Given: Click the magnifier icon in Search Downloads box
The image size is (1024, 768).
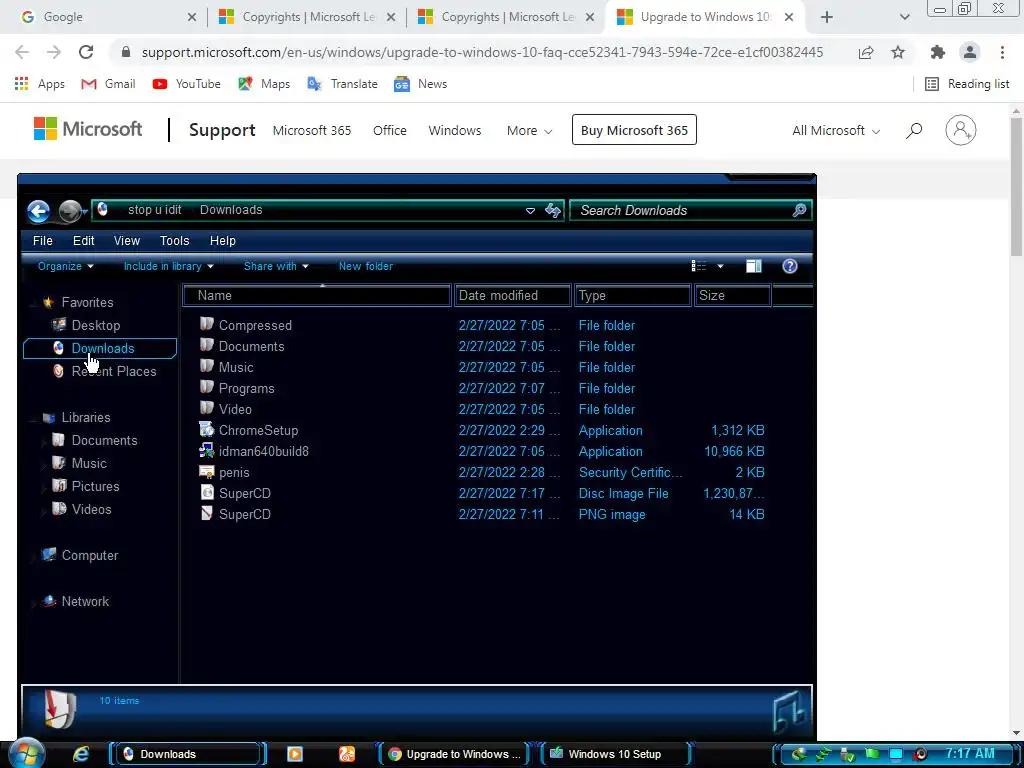Looking at the screenshot, I should point(799,210).
